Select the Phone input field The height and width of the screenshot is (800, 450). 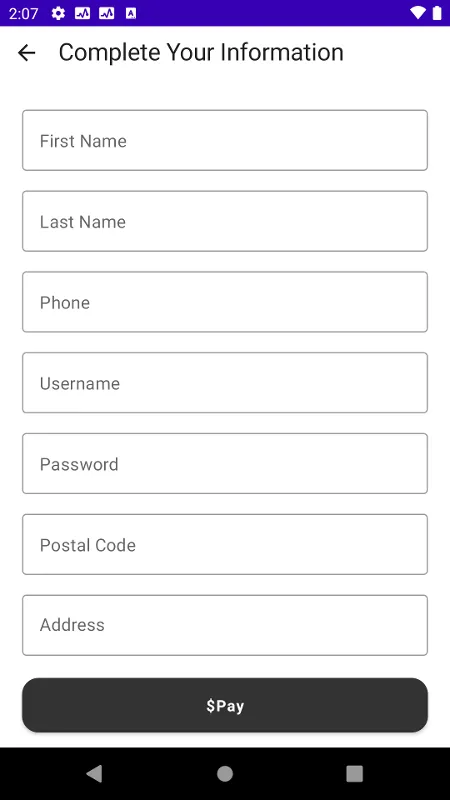225,302
